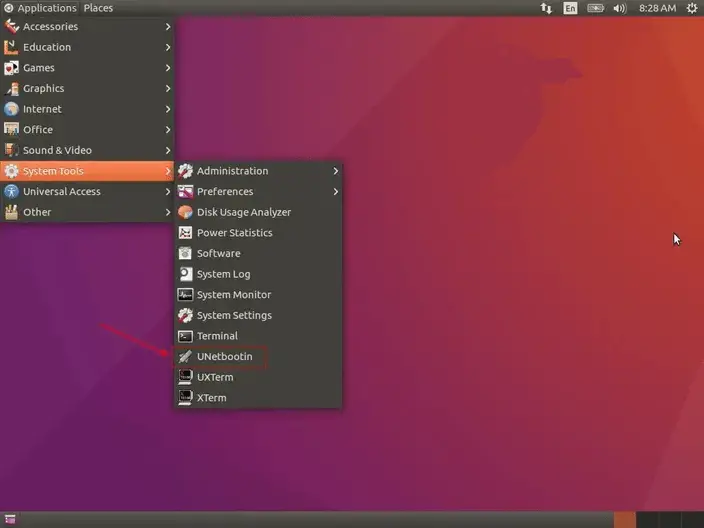Expand the Office submenu arrow

coord(168,130)
